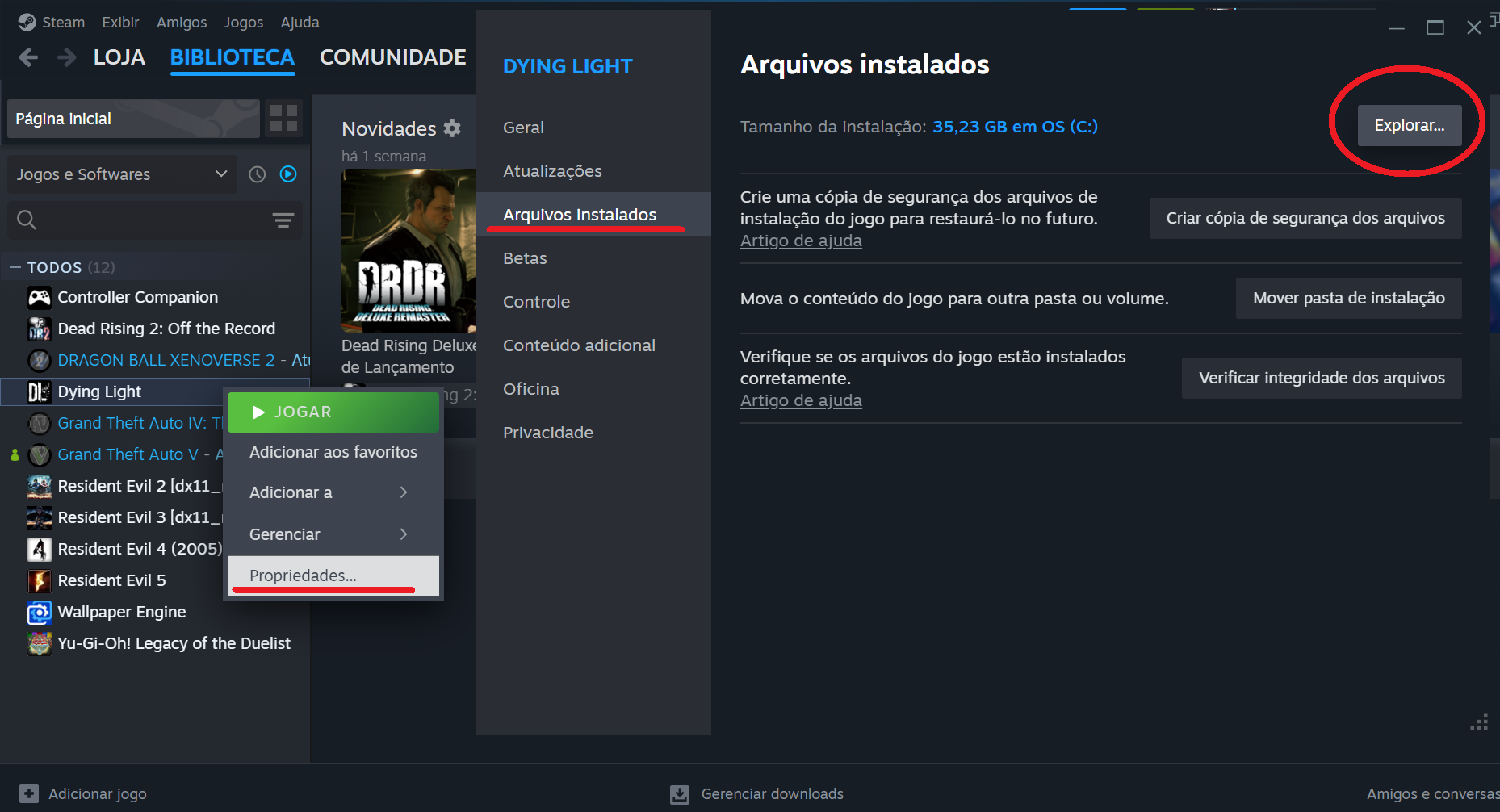Open the Conteúdo adicional section
The width and height of the screenshot is (1500, 812).
tap(593, 345)
